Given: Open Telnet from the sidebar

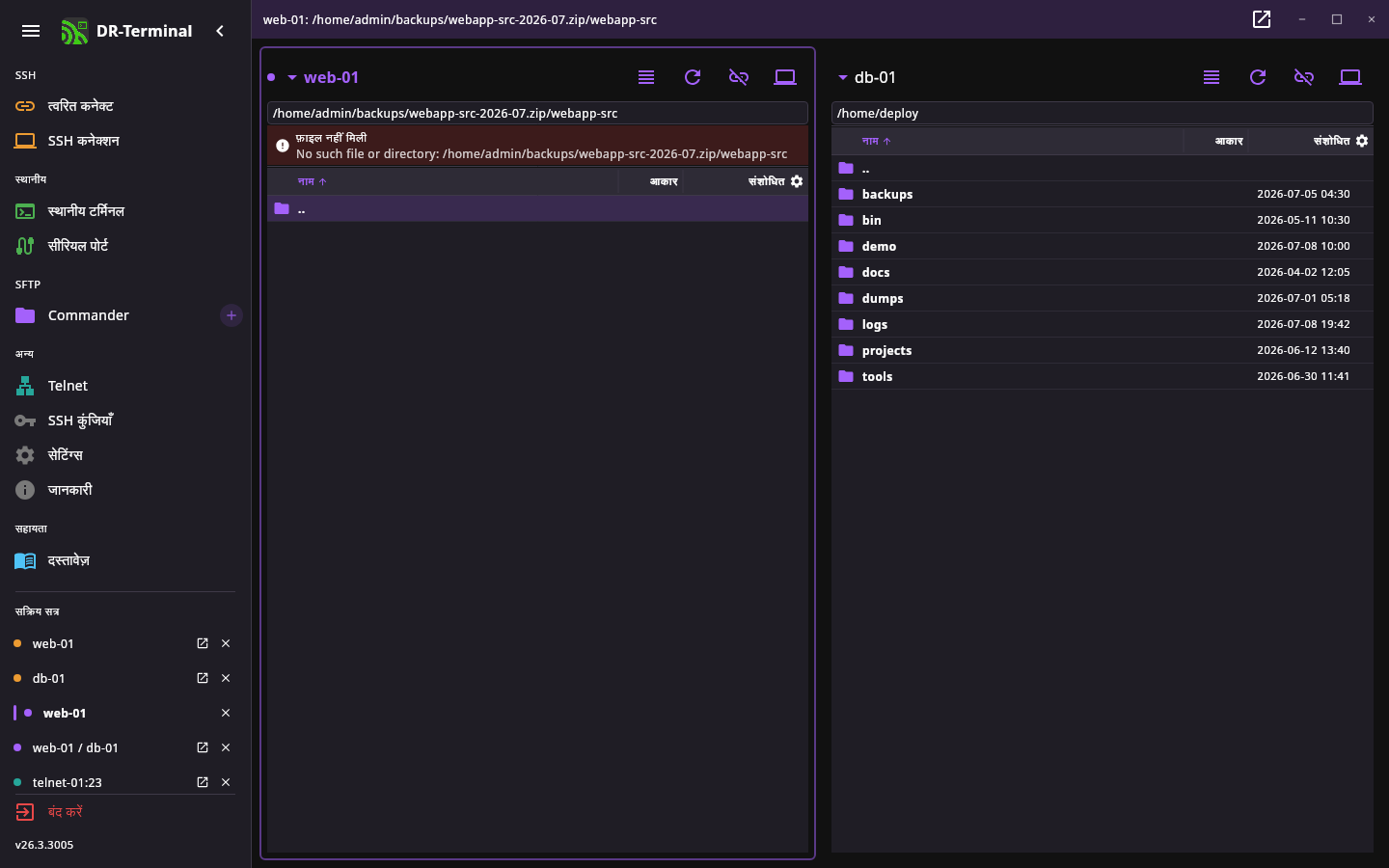Looking at the screenshot, I should click(125, 386).
